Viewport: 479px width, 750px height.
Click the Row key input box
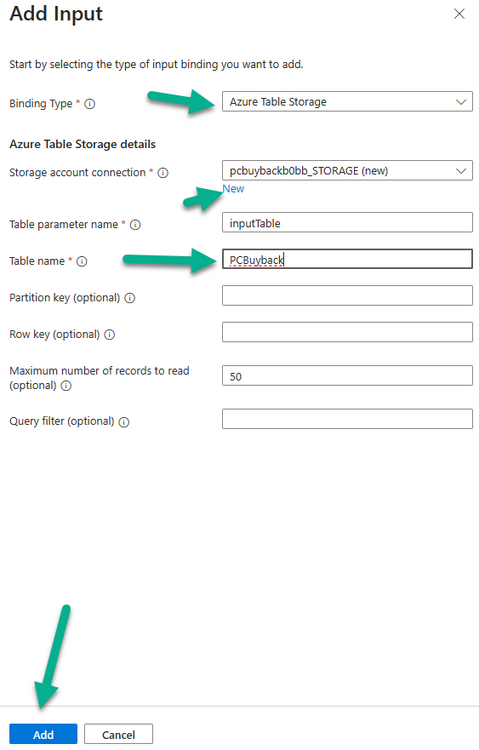[347, 332]
